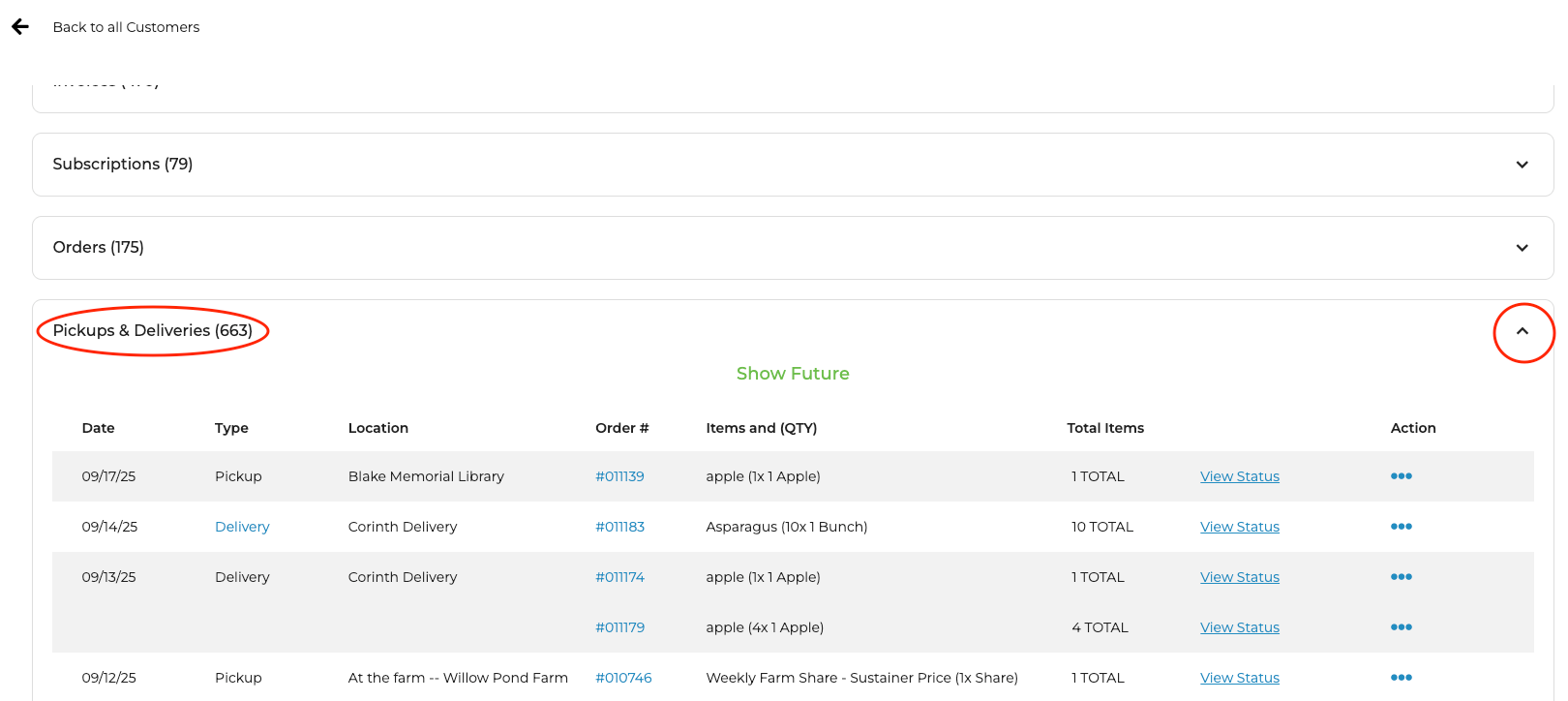
Task: Open action menu for order #010746
Action: point(1402,678)
